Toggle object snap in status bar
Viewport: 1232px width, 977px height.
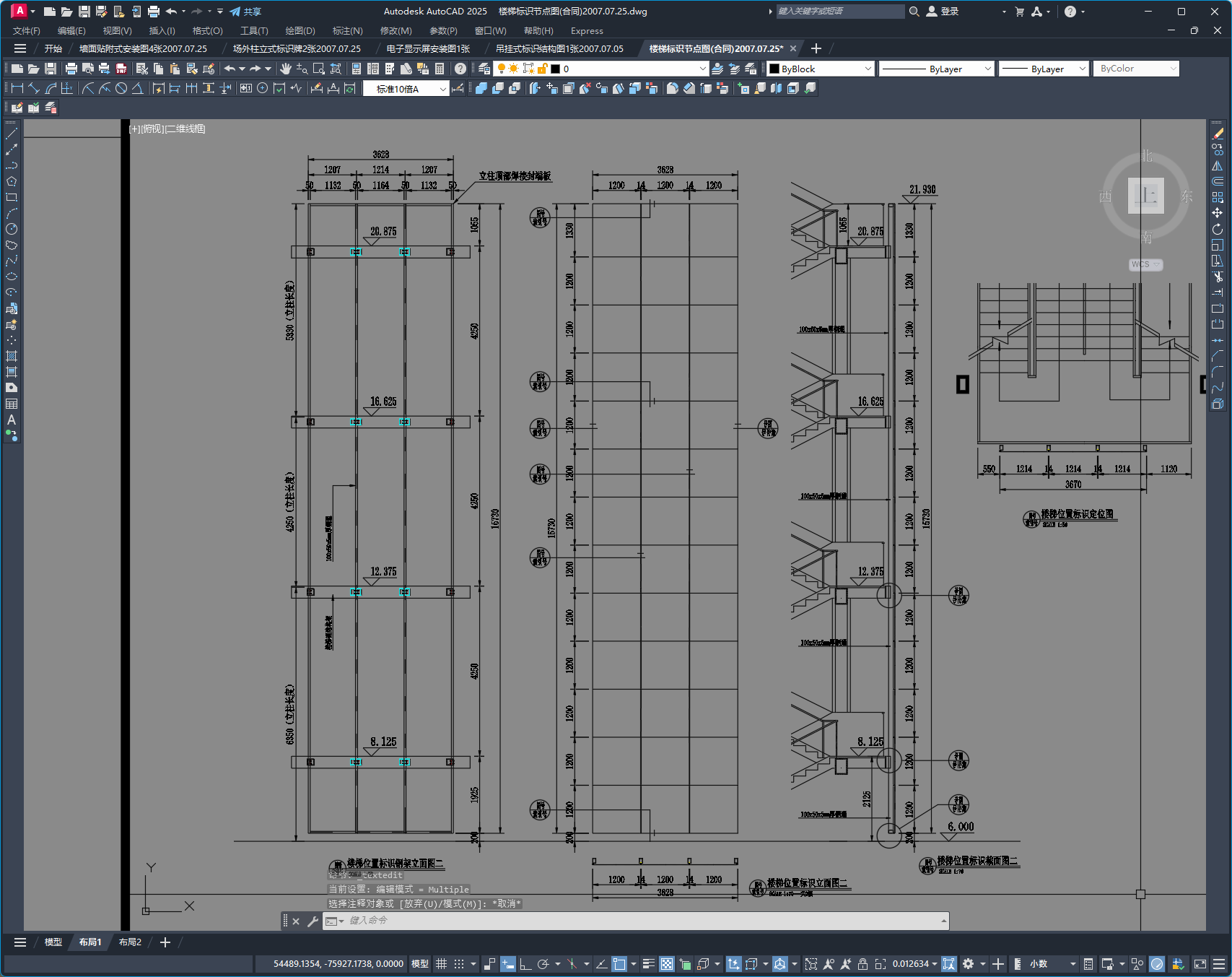click(x=619, y=963)
